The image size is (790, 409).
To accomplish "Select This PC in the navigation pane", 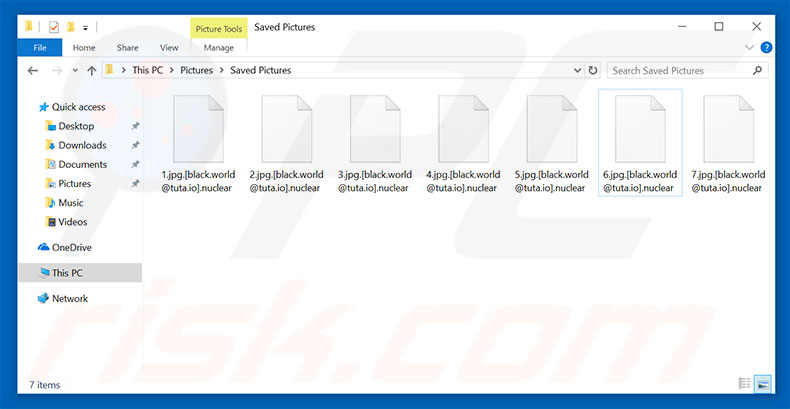I will click(x=80, y=273).
